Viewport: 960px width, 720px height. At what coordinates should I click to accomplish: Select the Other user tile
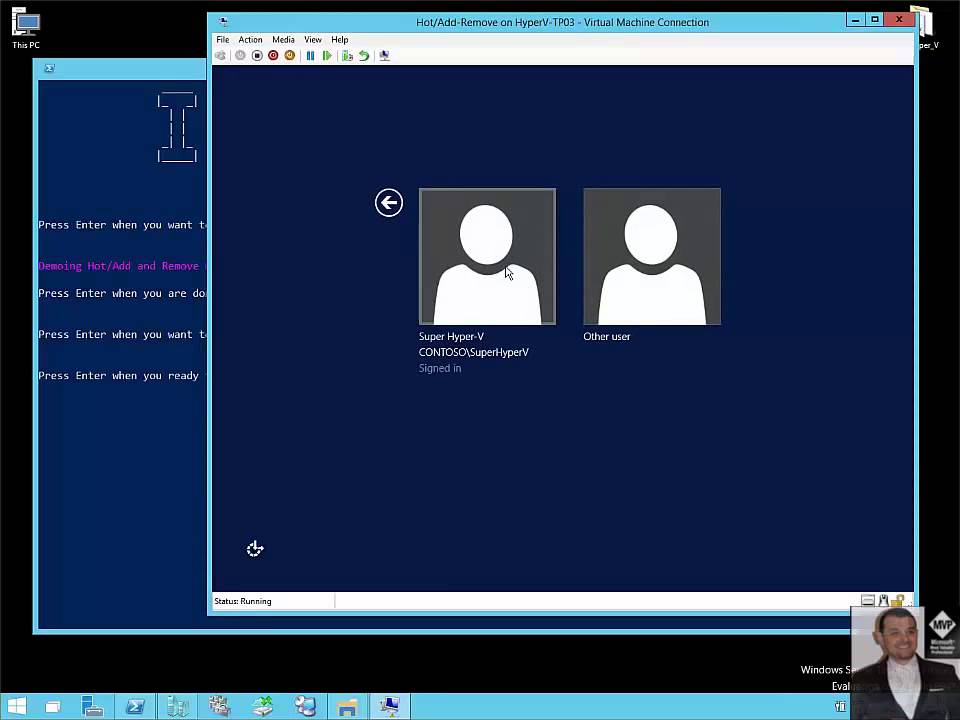(x=651, y=257)
